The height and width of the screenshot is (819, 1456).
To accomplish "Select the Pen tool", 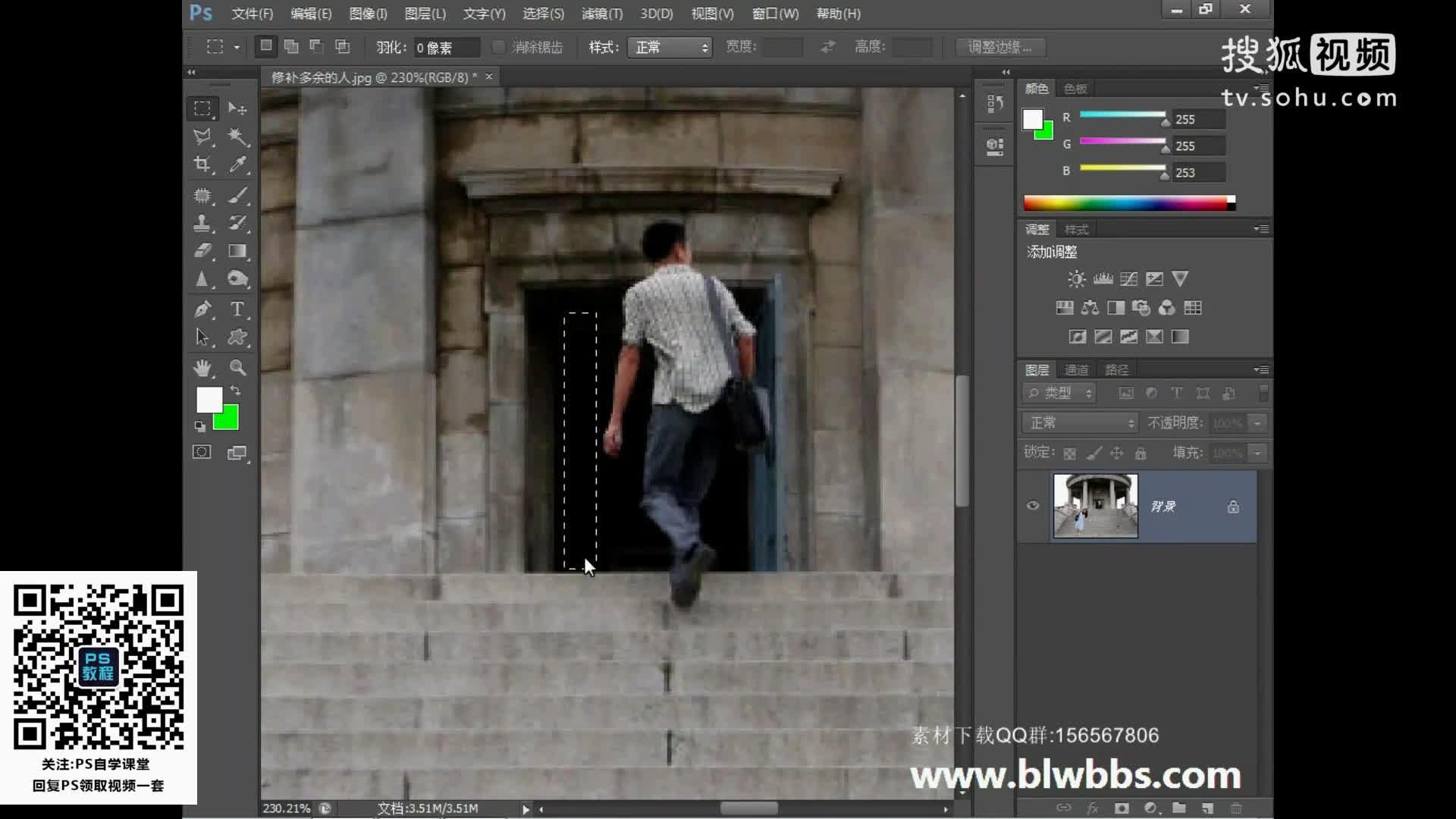I will pyautogui.click(x=202, y=309).
